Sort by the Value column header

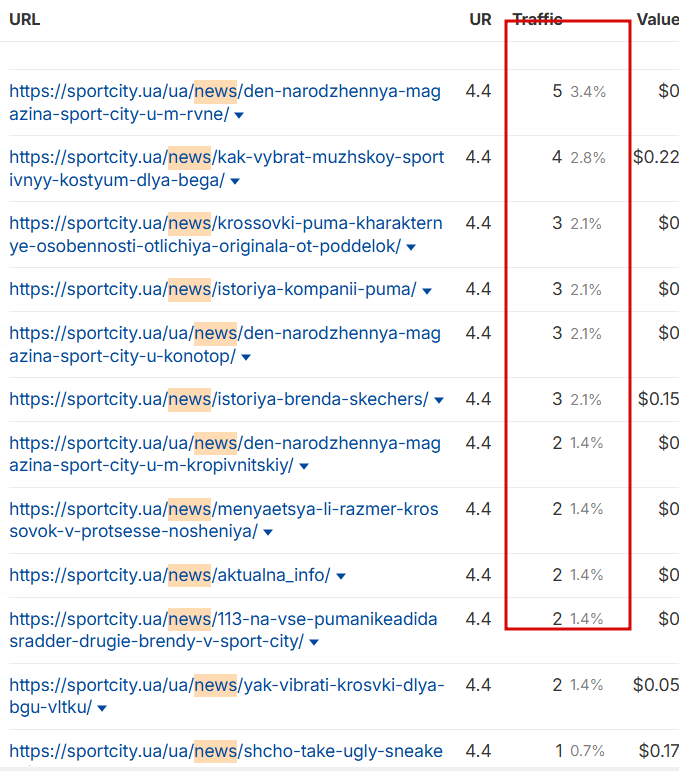tap(658, 20)
